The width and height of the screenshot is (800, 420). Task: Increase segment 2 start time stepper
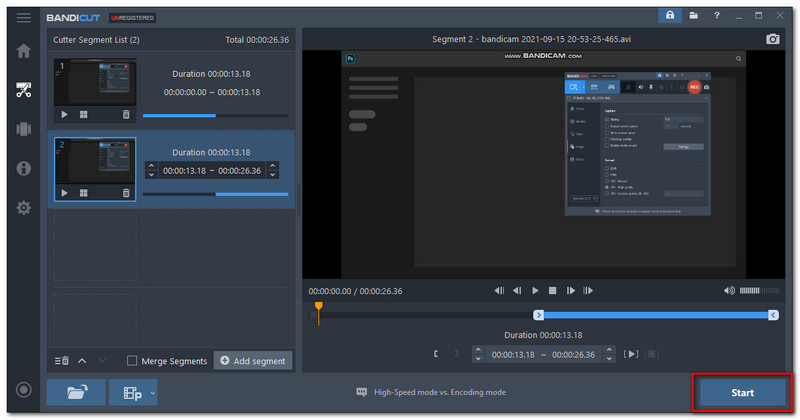tap(152, 166)
